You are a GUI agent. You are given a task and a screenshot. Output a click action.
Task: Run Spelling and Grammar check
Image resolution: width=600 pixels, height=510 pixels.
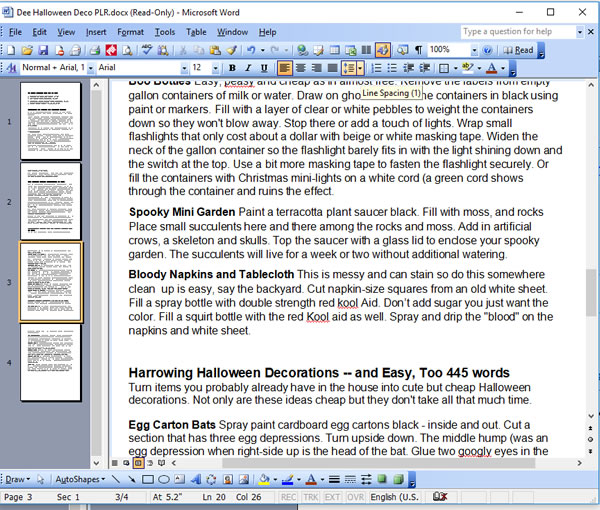point(147,50)
